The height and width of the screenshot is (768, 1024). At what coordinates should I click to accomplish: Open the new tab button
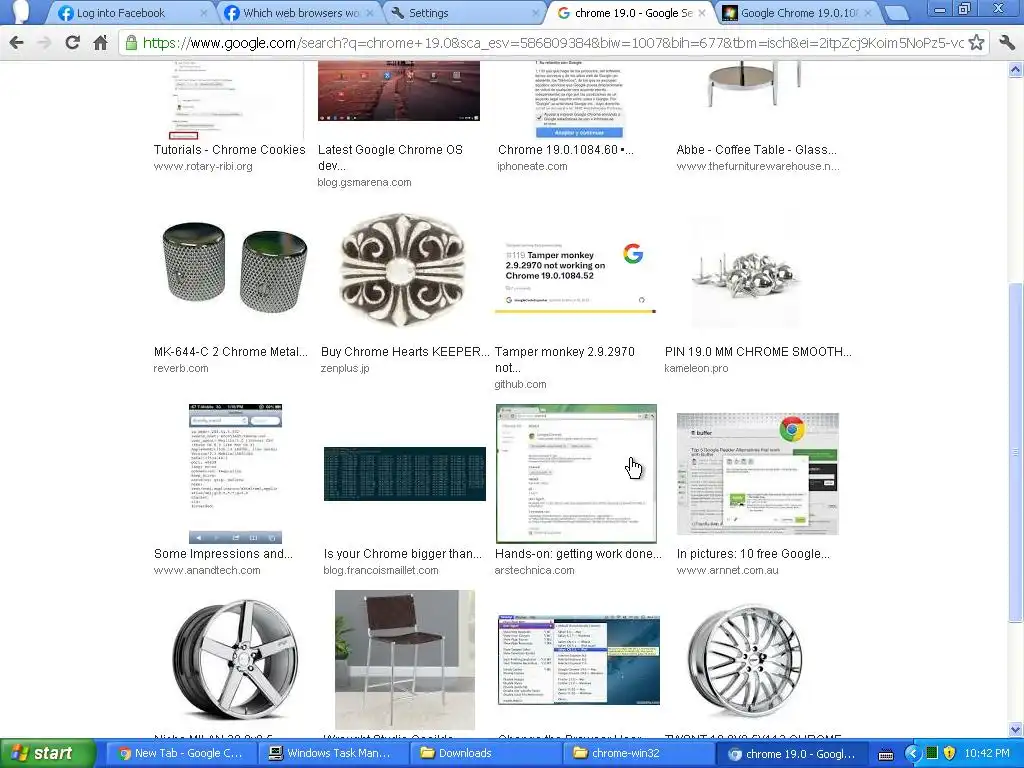tap(897, 12)
